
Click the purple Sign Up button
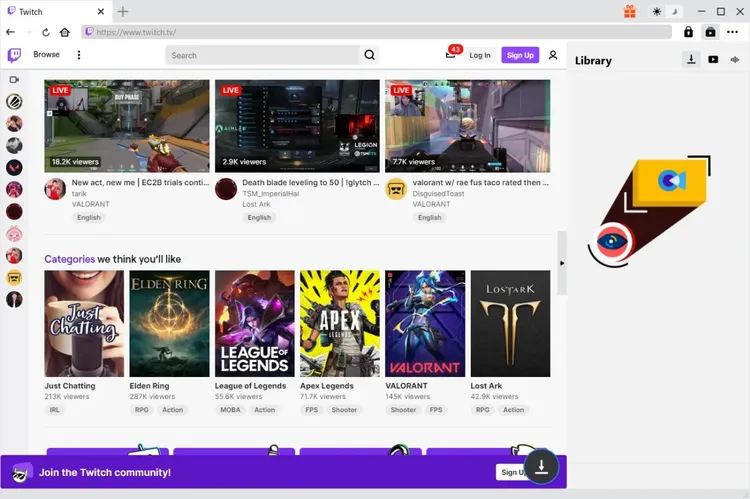pyautogui.click(x=520, y=55)
